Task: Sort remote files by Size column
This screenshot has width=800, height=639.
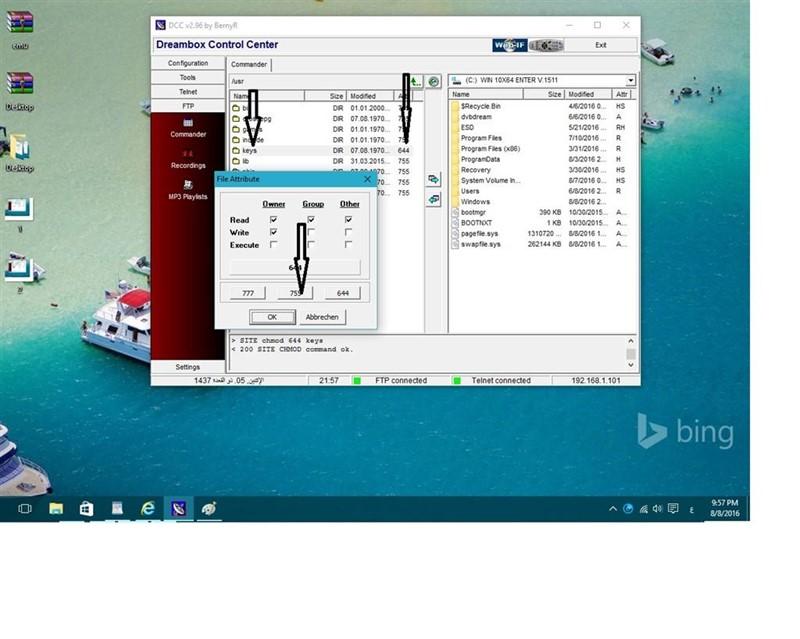Action: [326, 96]
